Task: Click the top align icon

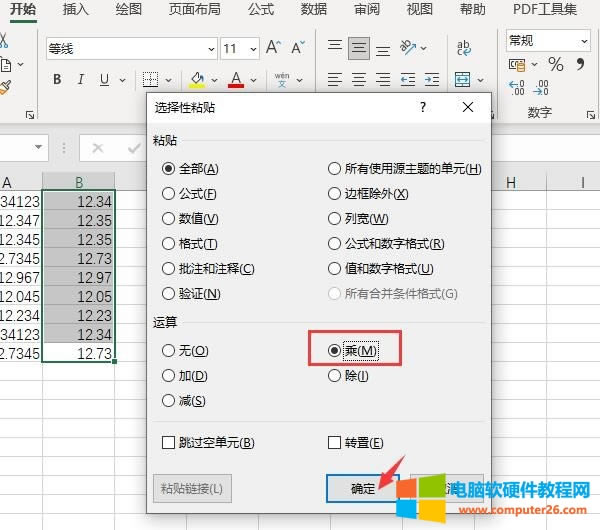Action: (x=335, y=48)
